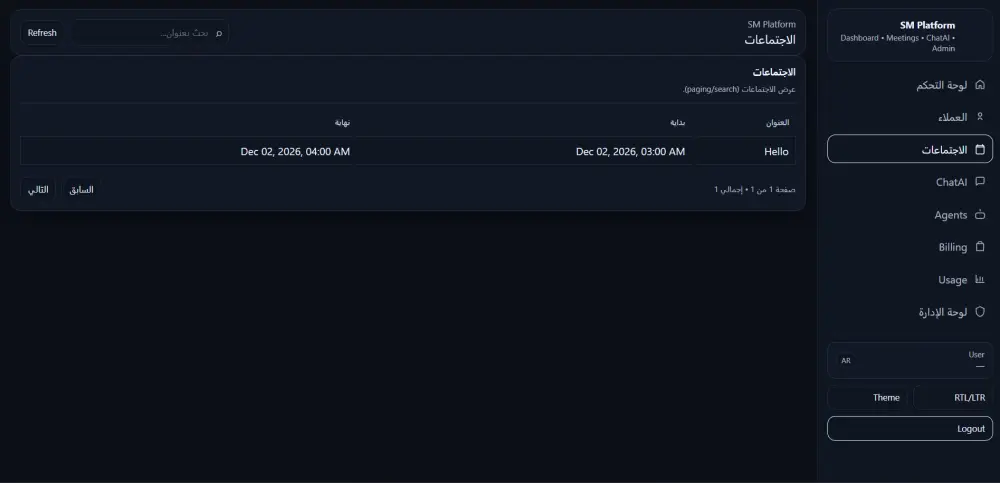The image size is (1000, 483).
Task: Click the بداية column header
Action: pyautogui.click(x=677, y=123)
